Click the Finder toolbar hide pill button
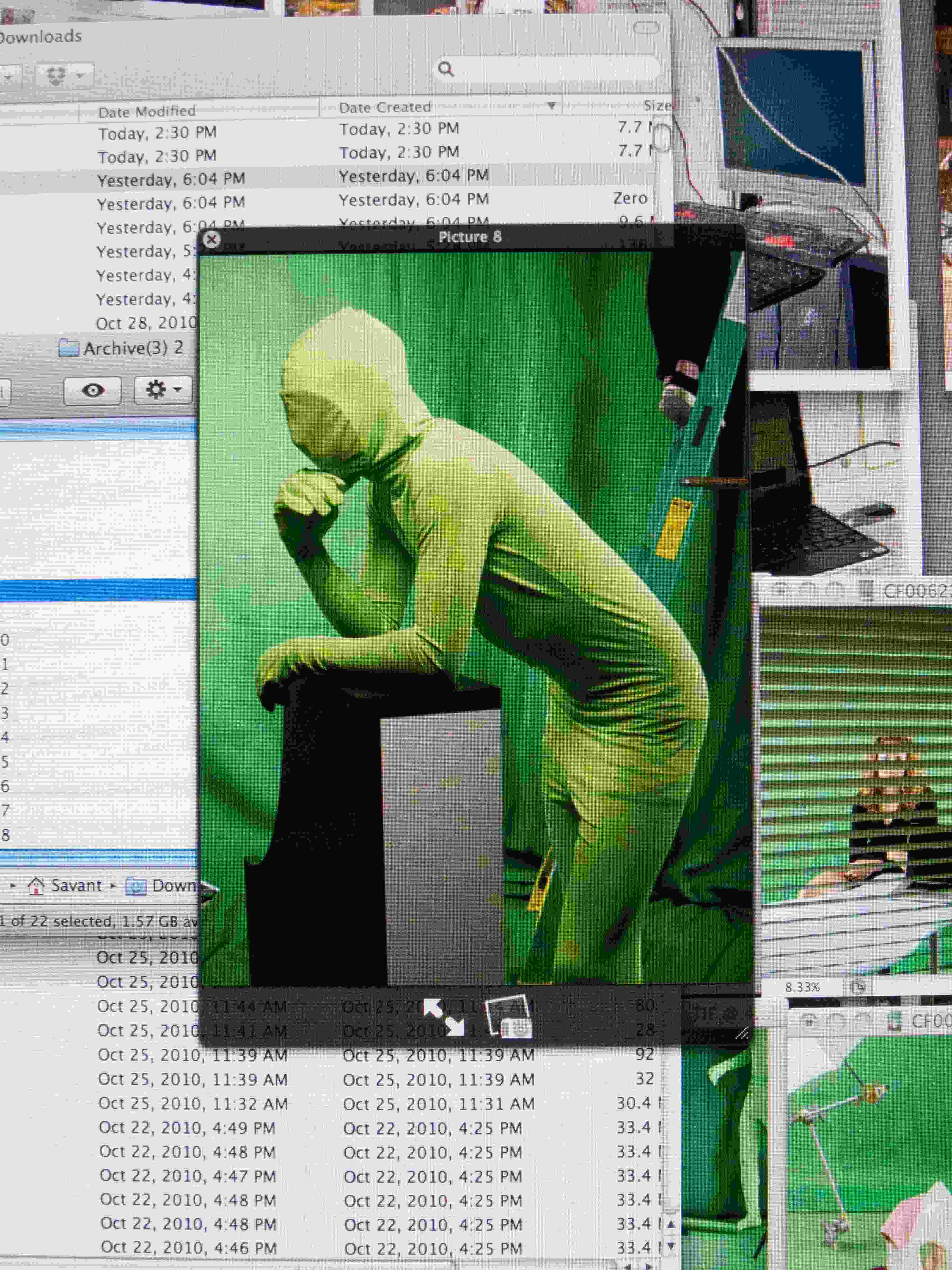This screenshot has height=1270, width=952. [646, 28]
